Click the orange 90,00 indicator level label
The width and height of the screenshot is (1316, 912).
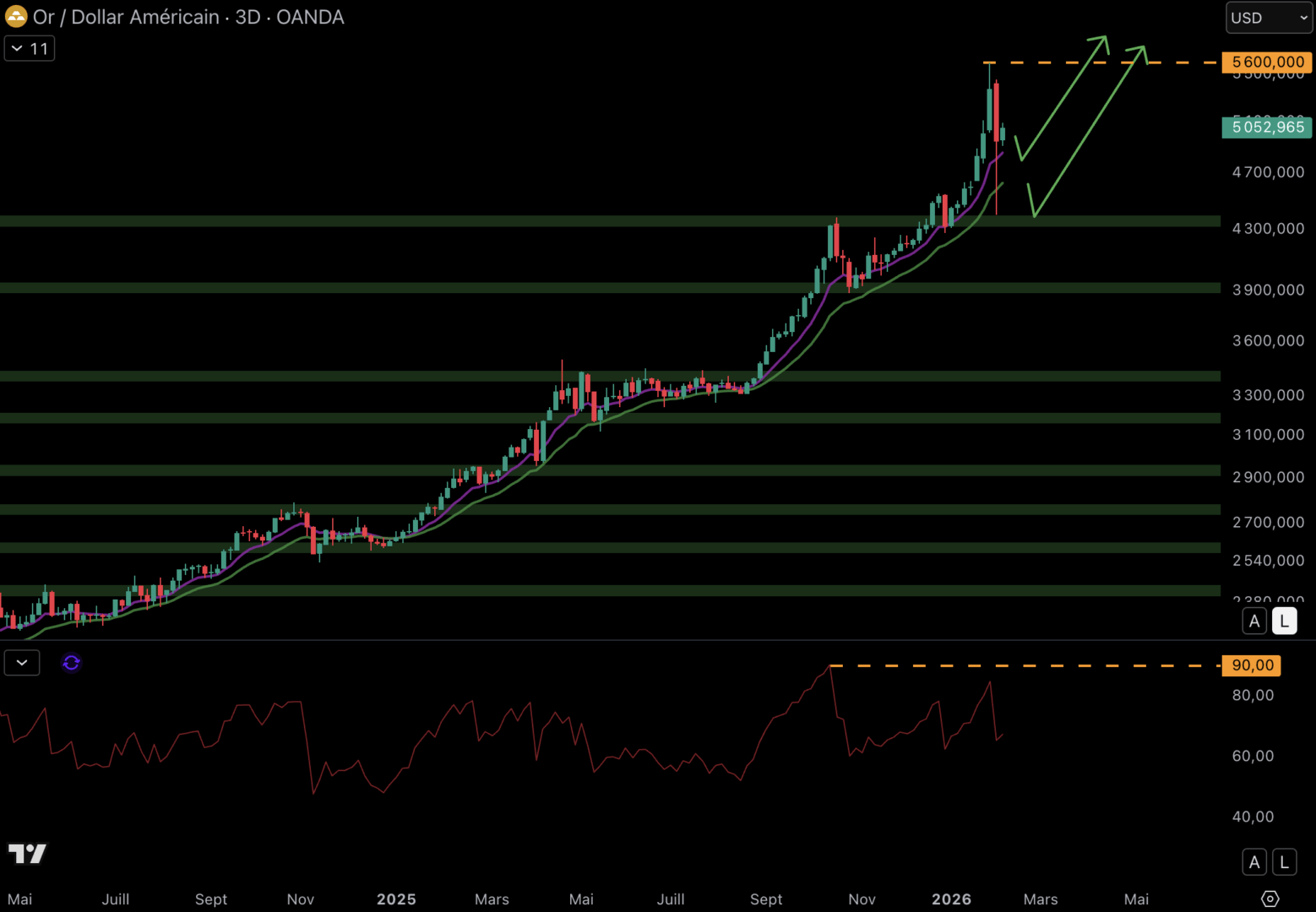pos(1252,665)
